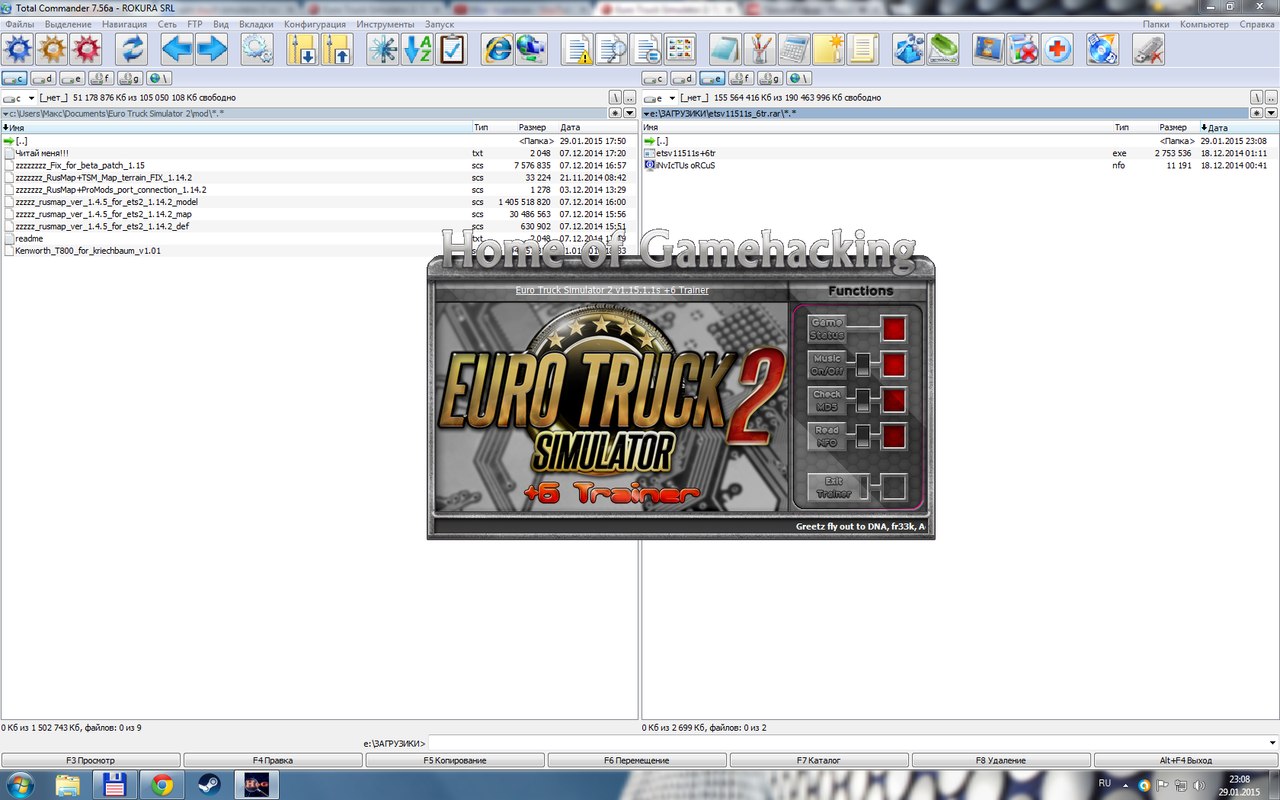Open right panel directory history dropdown arrow
This screenshot has width=1280, height=800.
click(x=1269, y=113)
